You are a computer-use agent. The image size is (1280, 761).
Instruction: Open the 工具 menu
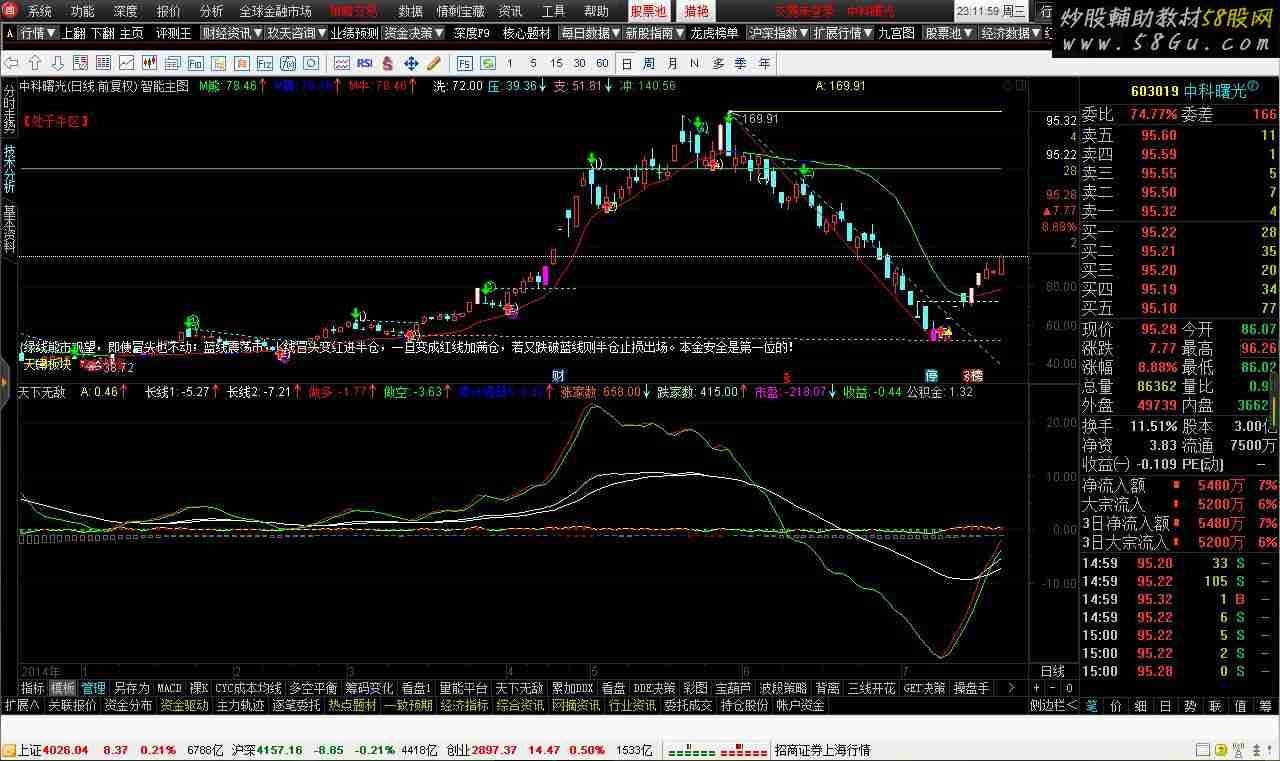[553, 11]
